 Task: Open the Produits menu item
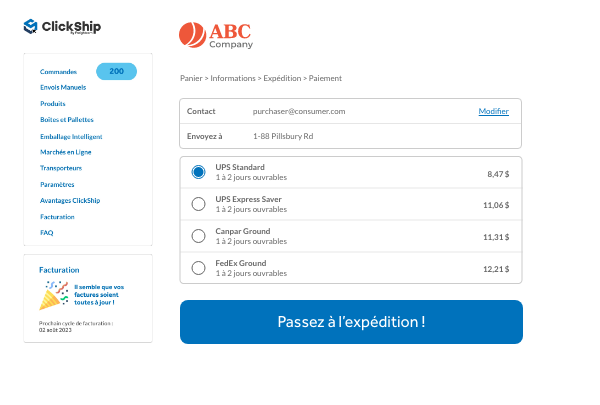(x=53, y=104)
